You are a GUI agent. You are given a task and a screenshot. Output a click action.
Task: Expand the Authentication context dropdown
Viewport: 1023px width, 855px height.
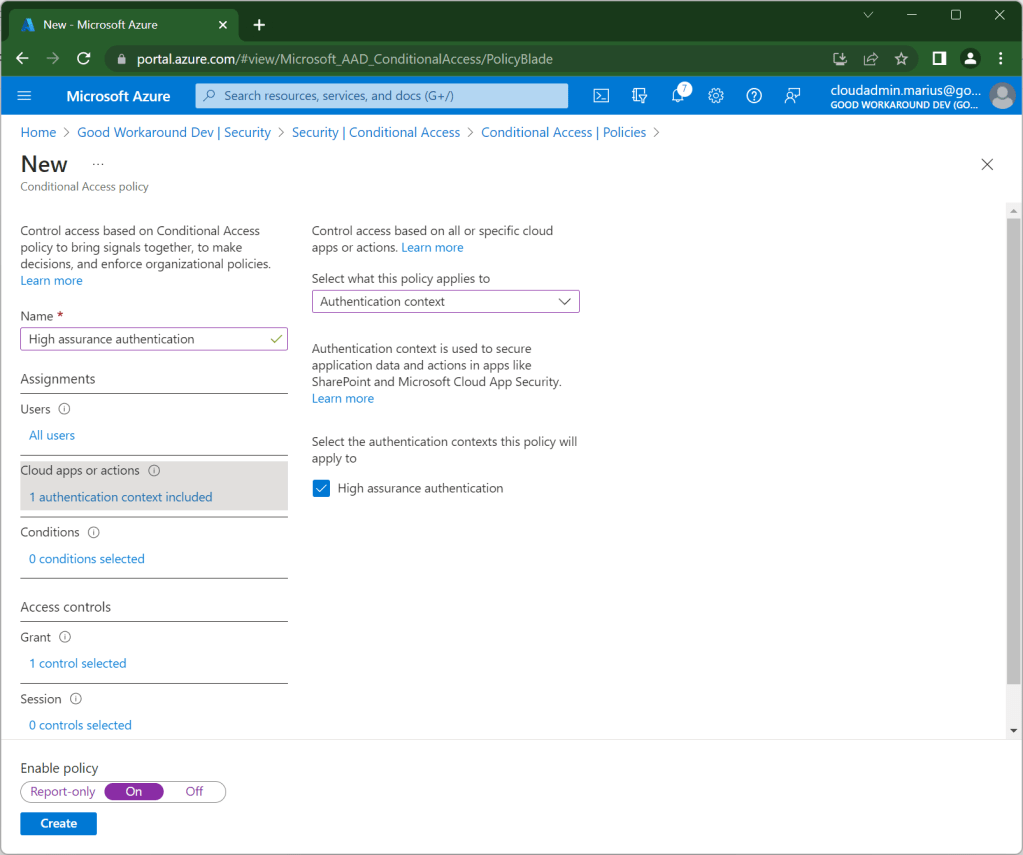click(445, 301)
